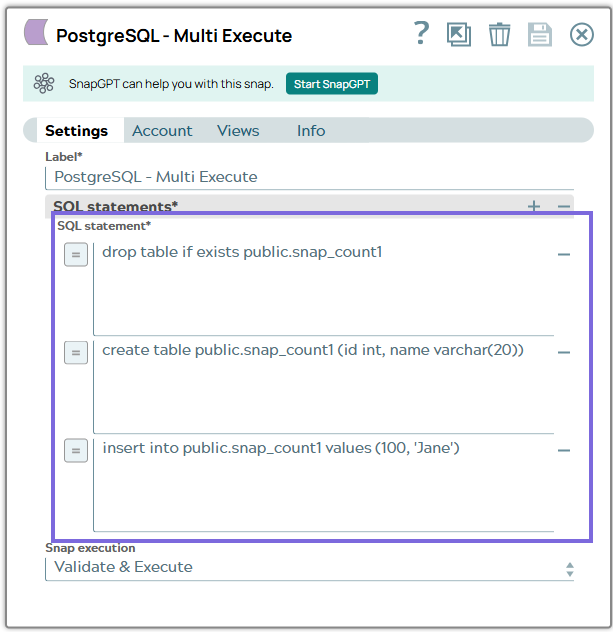613x632 pixels.
Task: Click the Label input field
Action: pyautogui.click(x=310, y=177)
